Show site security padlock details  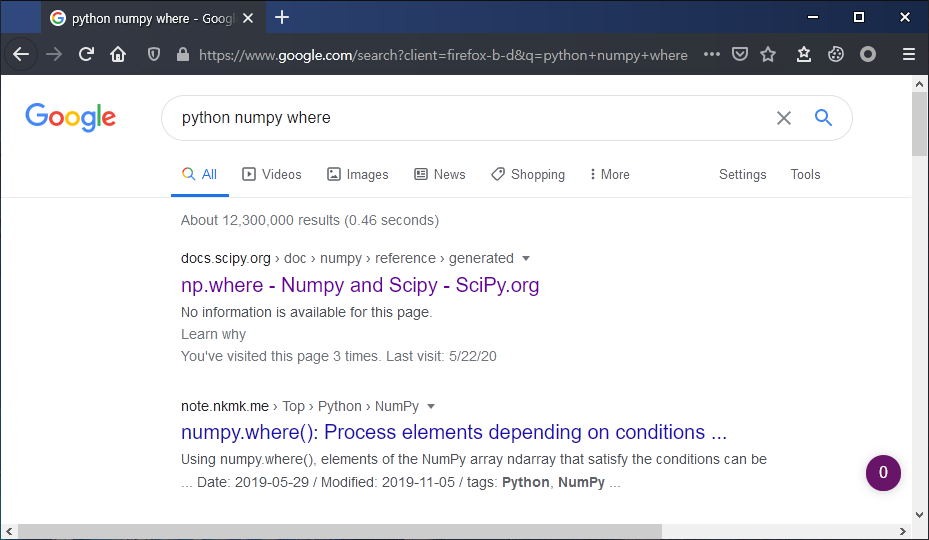click(183, 55)
